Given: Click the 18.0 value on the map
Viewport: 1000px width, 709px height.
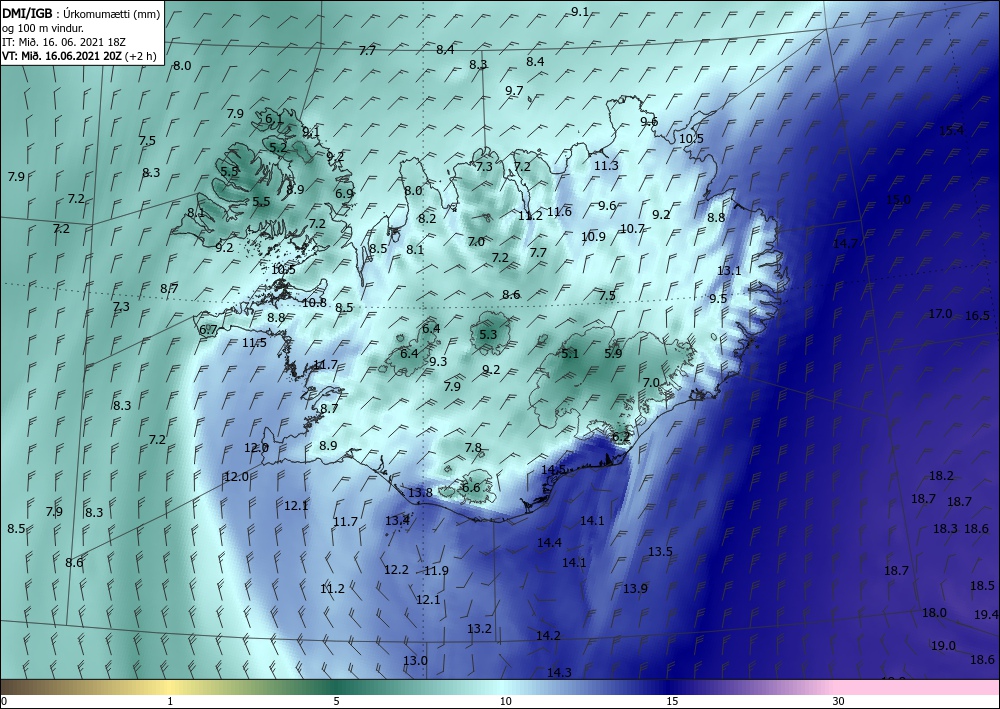Looking at the screenshot, I should pos(934,613).
